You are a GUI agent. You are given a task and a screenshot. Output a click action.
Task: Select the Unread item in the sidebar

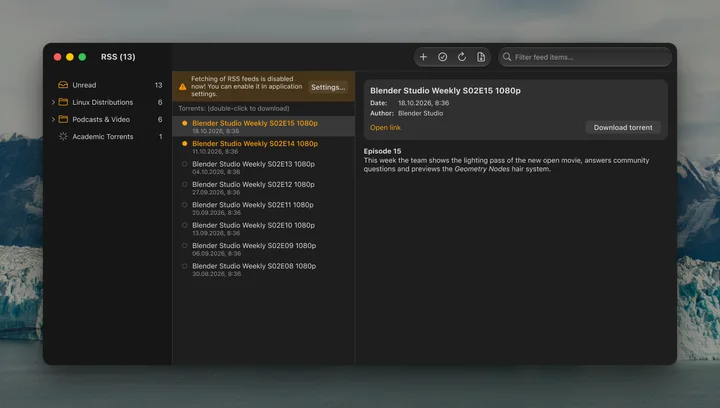(107, 85)
